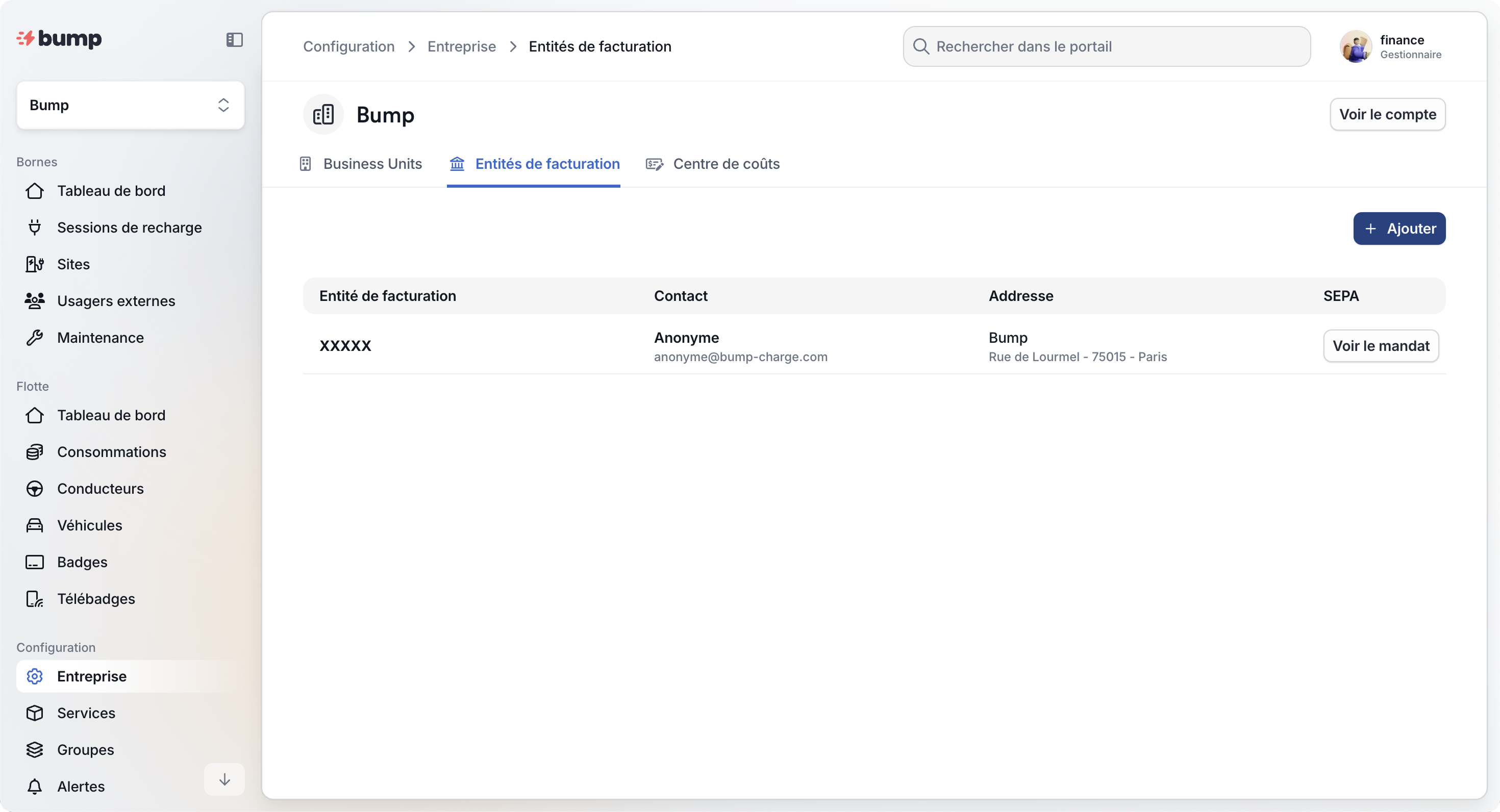
Task: Click the Ajouter button
Action: pos(1398,229)
